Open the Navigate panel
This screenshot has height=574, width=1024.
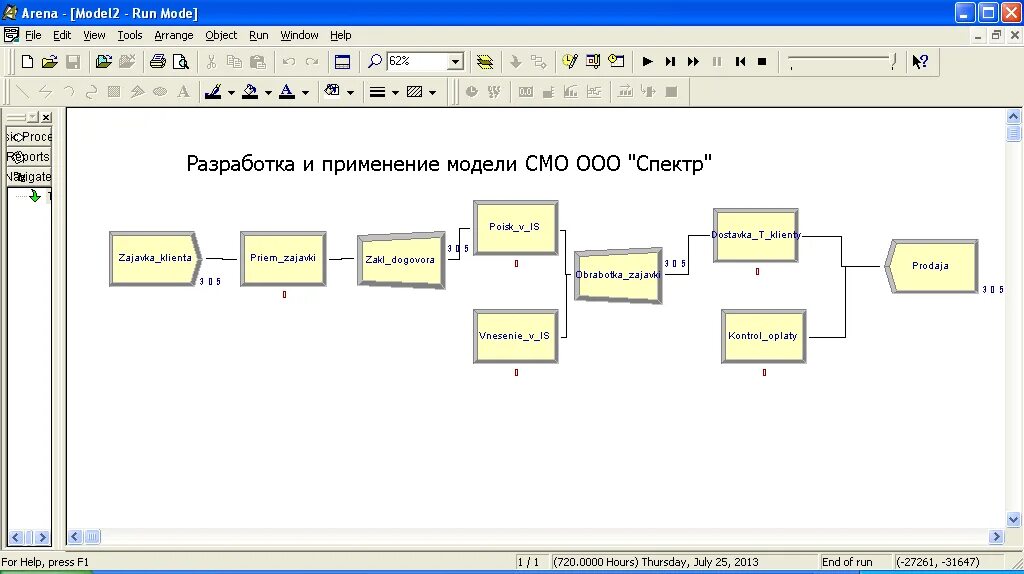pos(29,176)
